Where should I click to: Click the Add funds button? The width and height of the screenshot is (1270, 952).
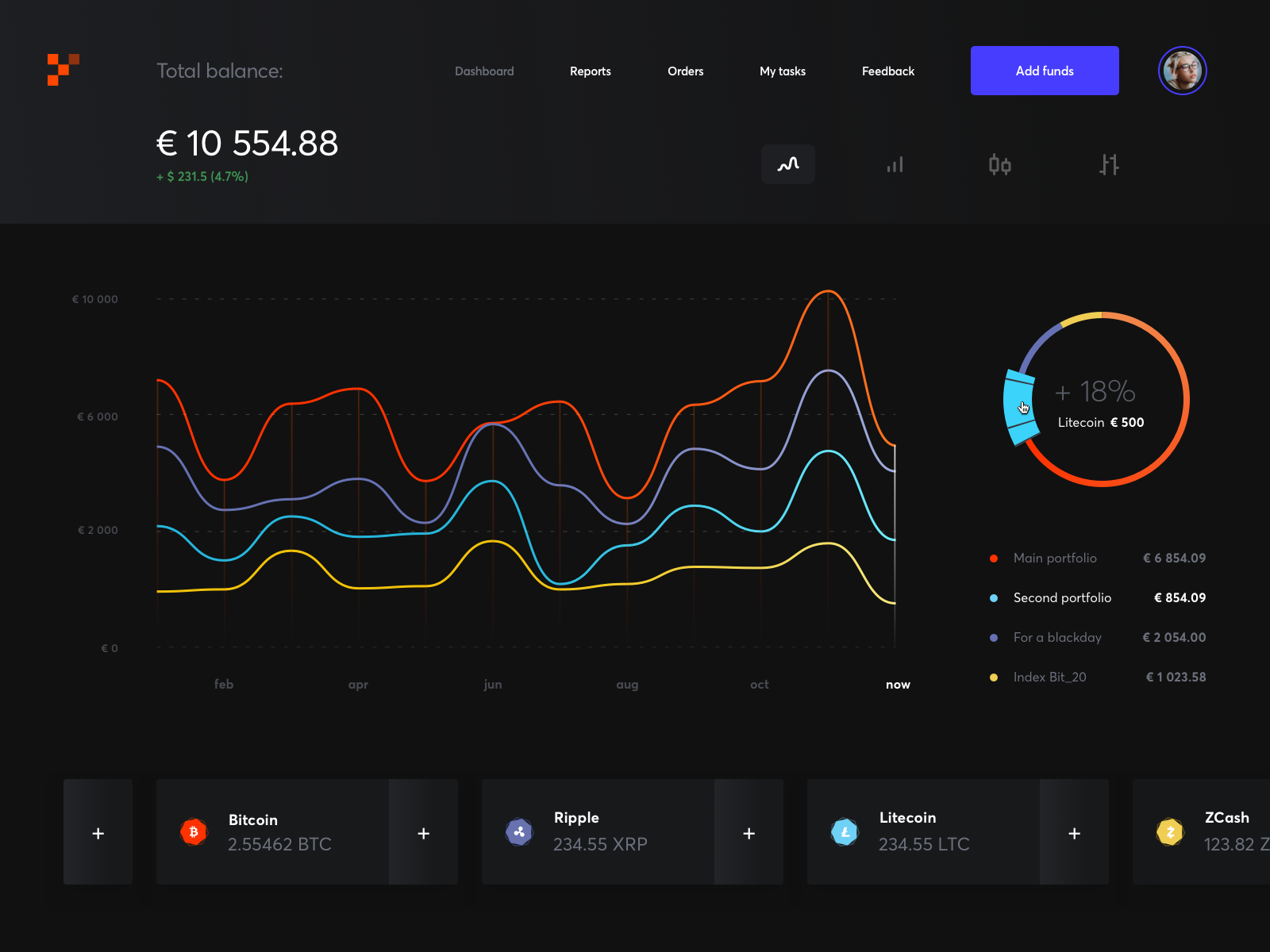[1044, 71]
